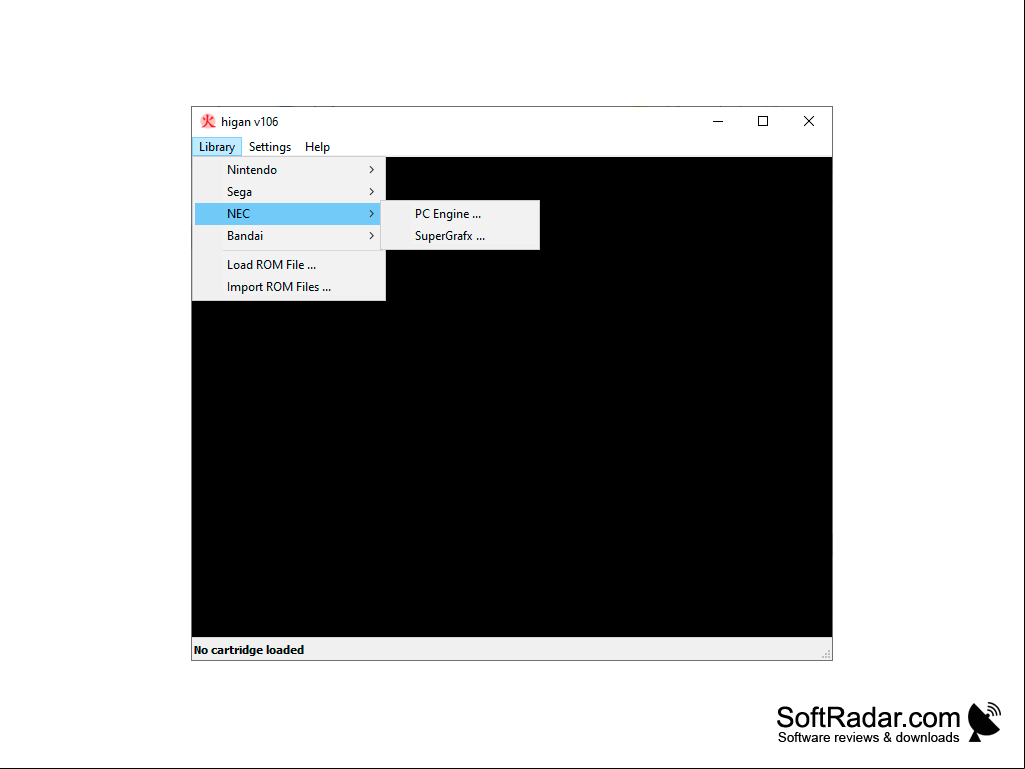Select Load ROM File option
1025x769 pixels.
[288, 265]
